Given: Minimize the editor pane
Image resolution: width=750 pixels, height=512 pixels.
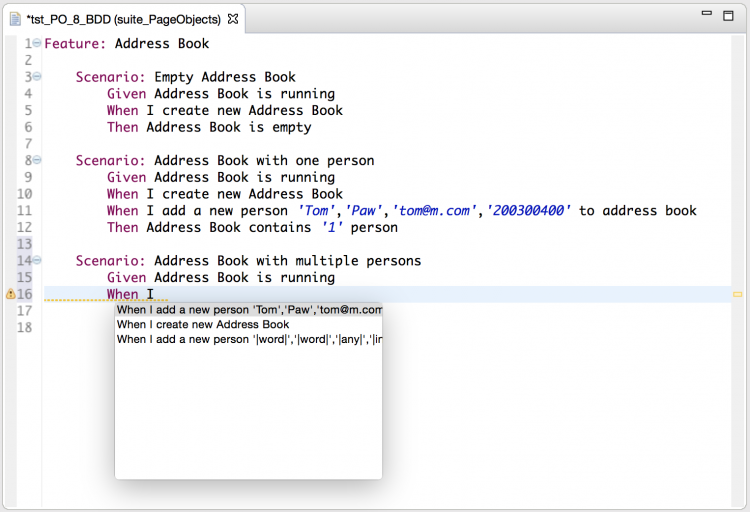Looking at the screenshot, I should (707, 15).
